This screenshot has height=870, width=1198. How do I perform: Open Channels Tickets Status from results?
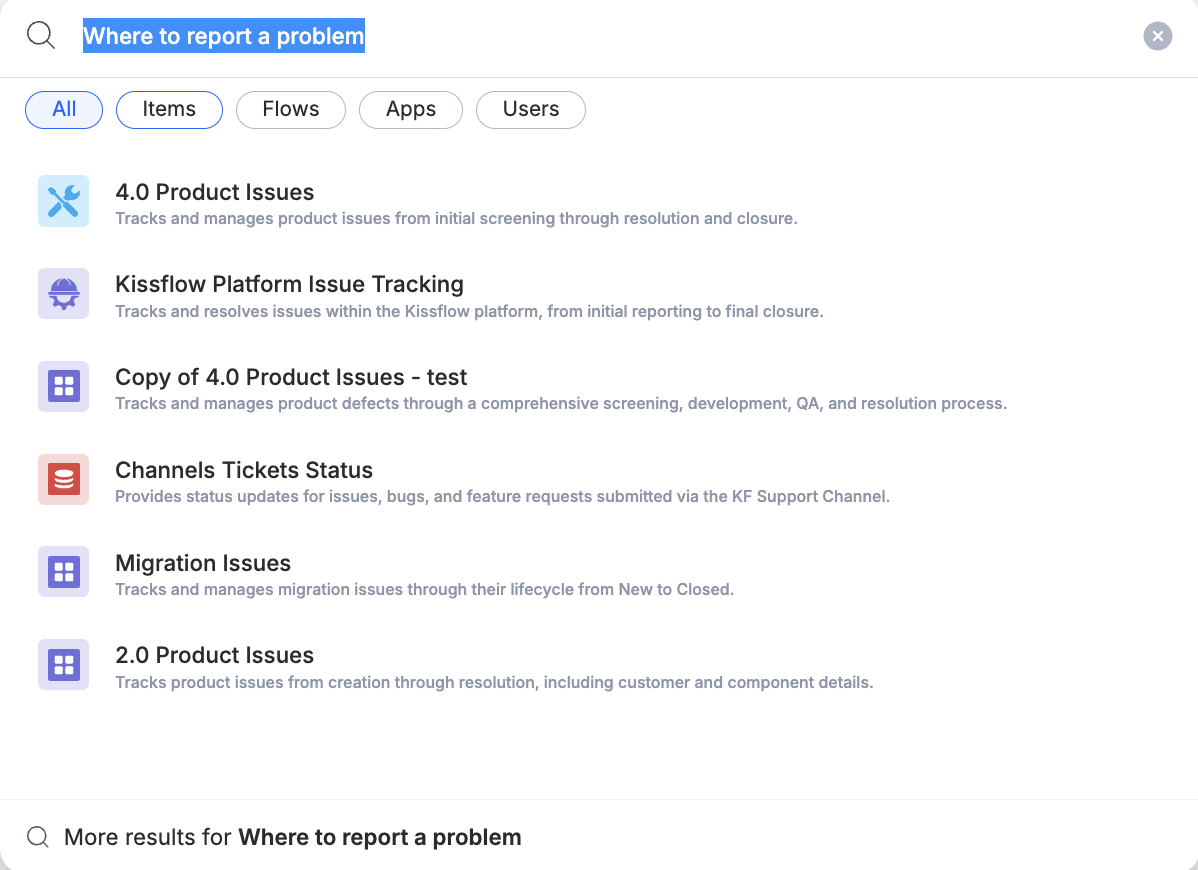pos(244,470)
